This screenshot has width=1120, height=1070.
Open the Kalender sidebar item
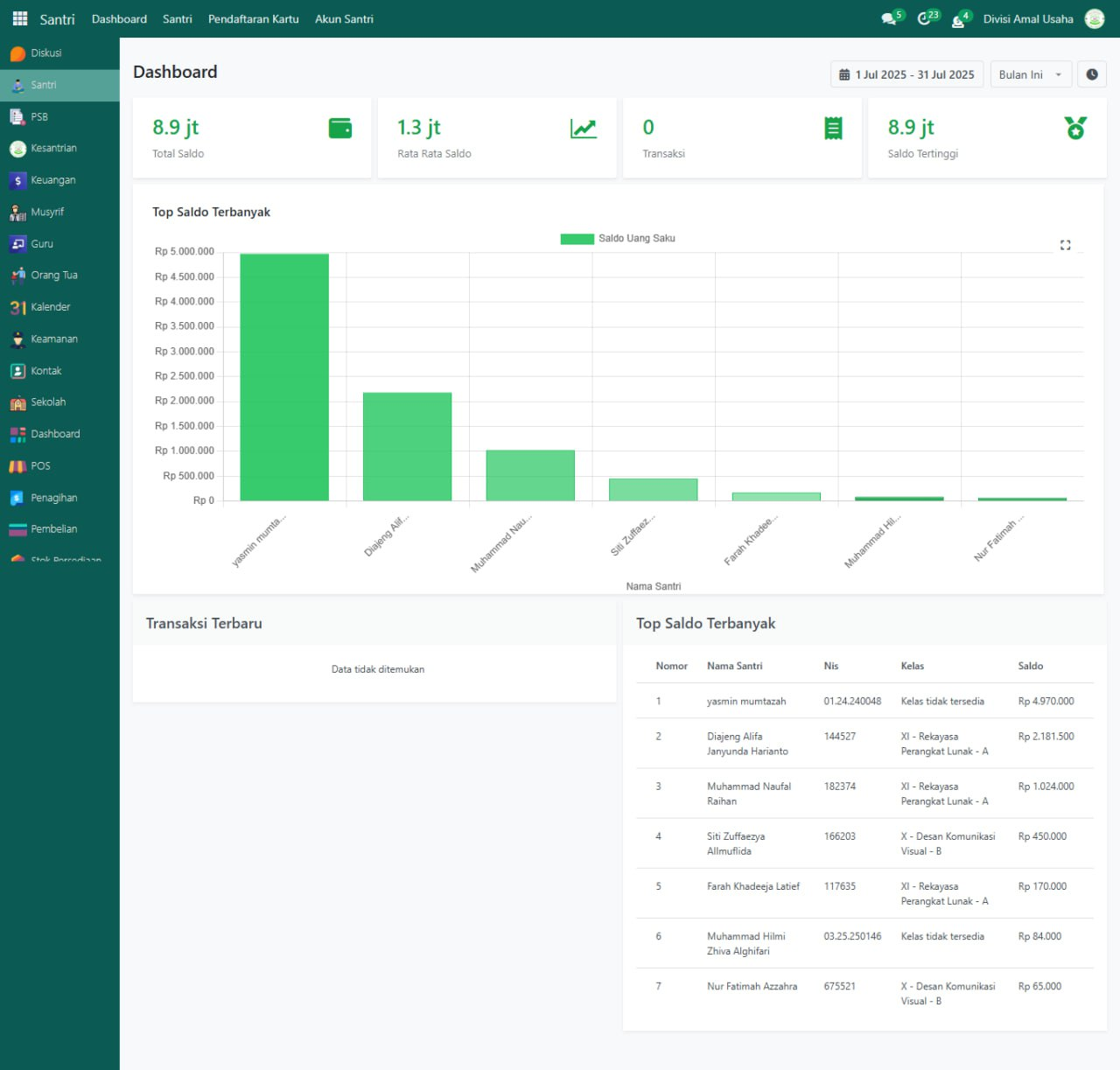50,307
